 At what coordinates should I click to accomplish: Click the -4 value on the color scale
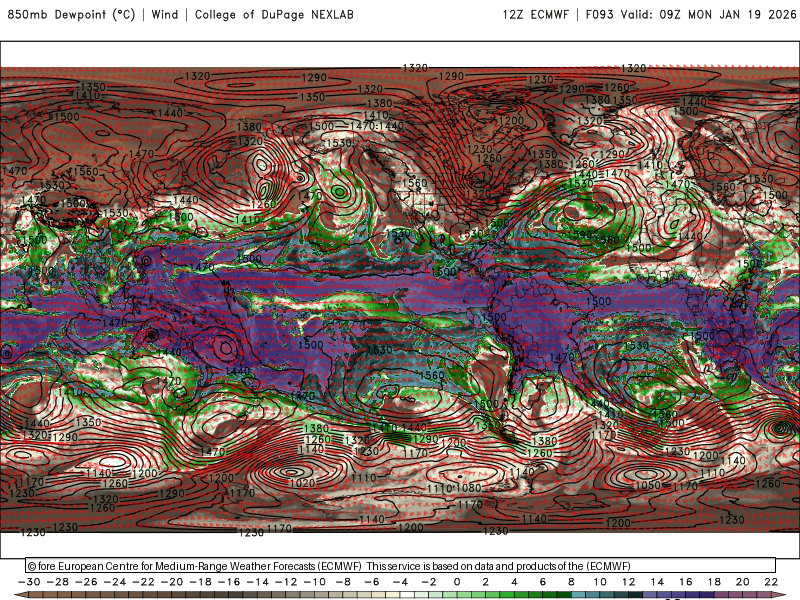click(401, 582)
